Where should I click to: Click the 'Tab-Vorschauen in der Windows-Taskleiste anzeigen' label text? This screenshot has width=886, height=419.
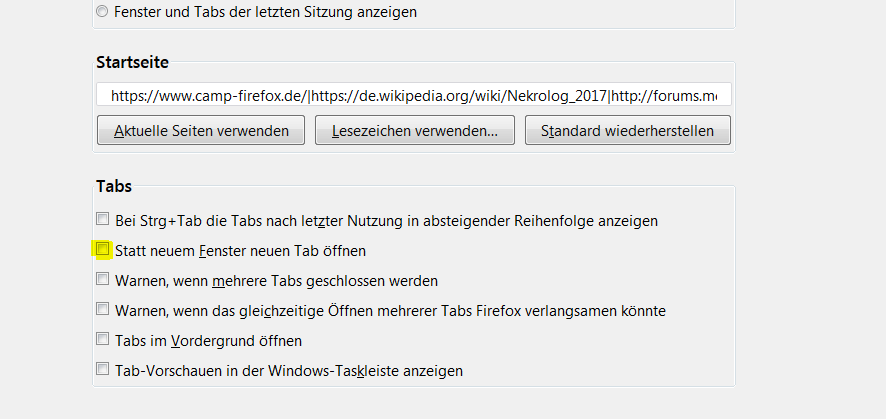[x=289, y=371]
